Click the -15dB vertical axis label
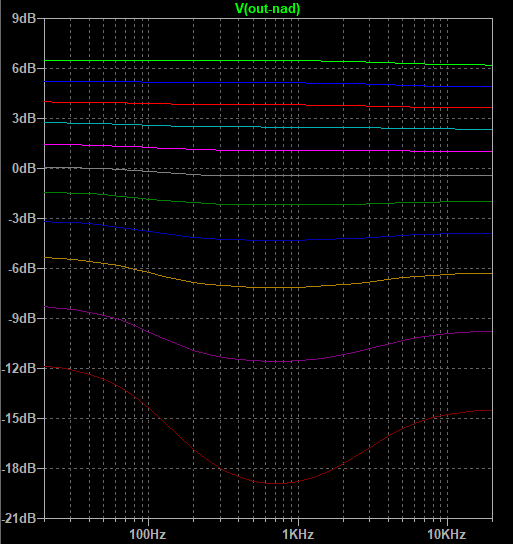This screenshot has height=544, width=513. tap(19, 418)
